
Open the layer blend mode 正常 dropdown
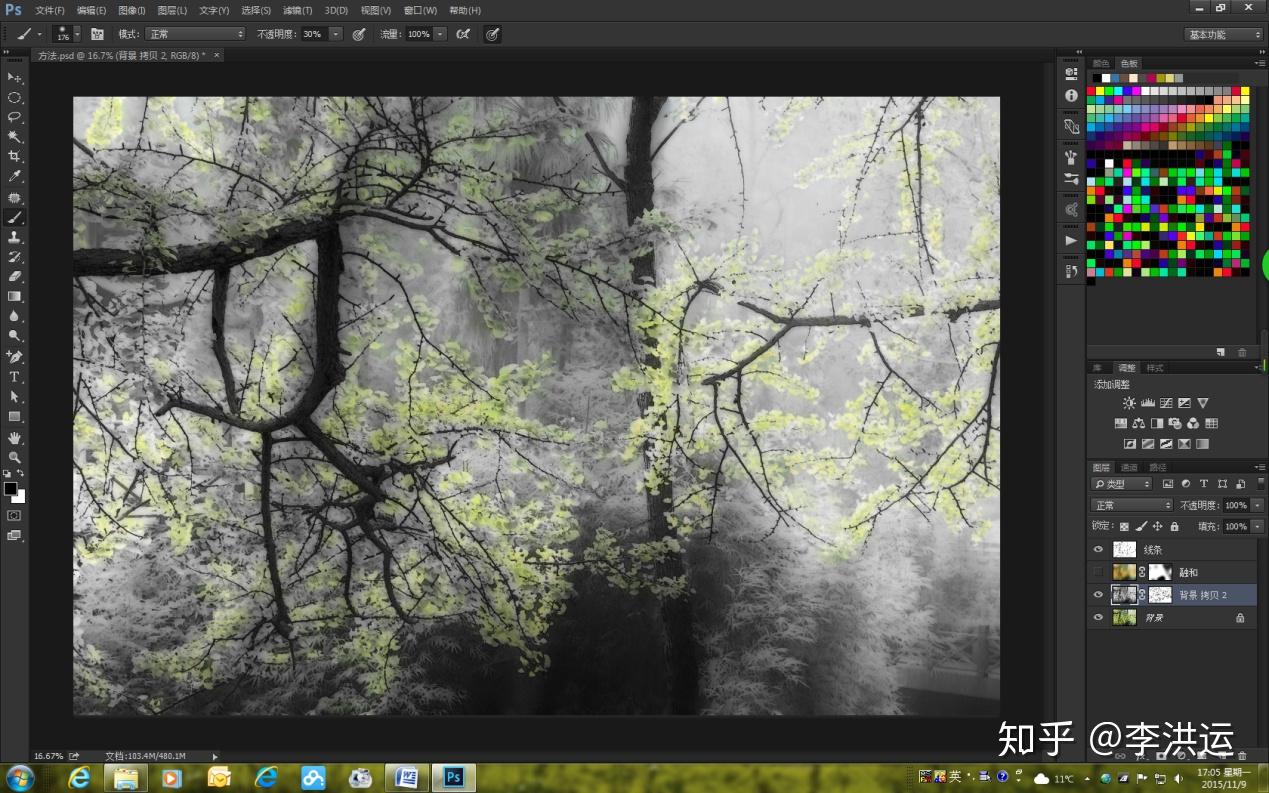(1131, 505)
